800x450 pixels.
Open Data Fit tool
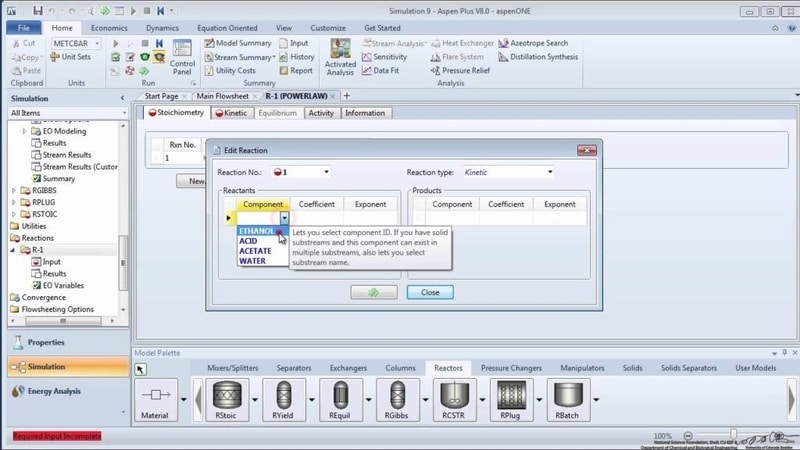tap(381, 70)
